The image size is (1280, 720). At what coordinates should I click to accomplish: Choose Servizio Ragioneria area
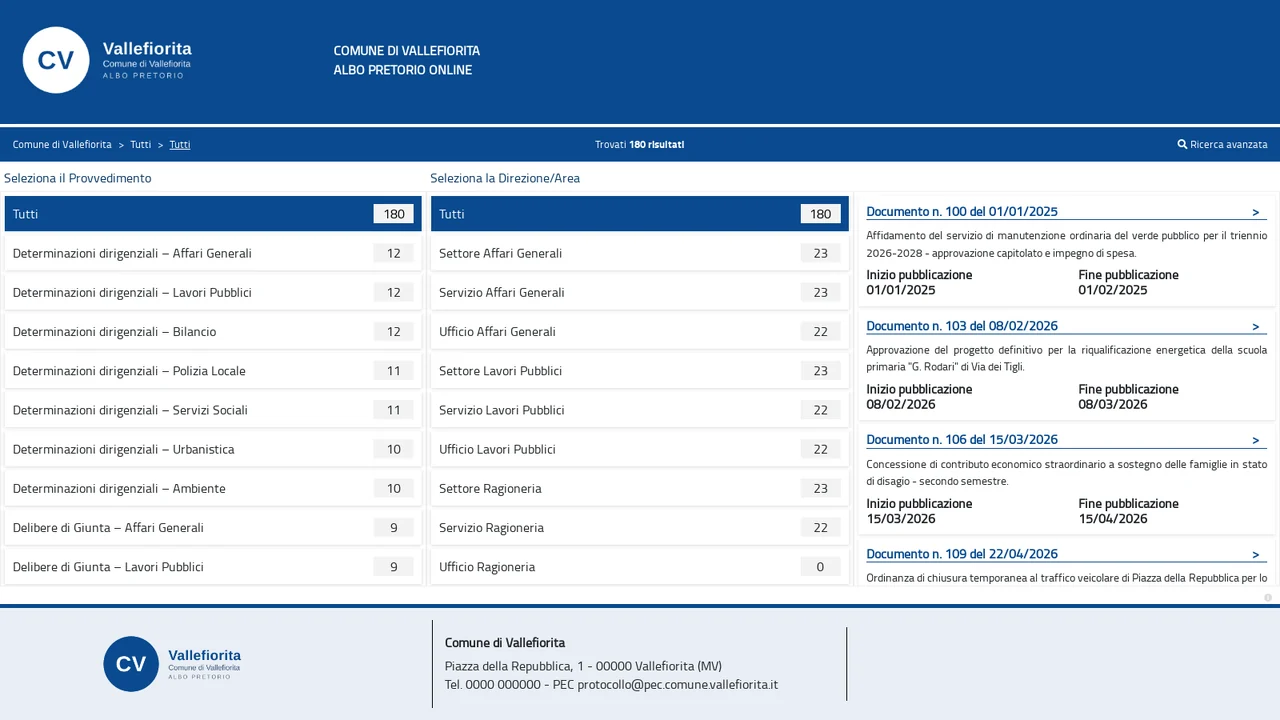[640, 527]
